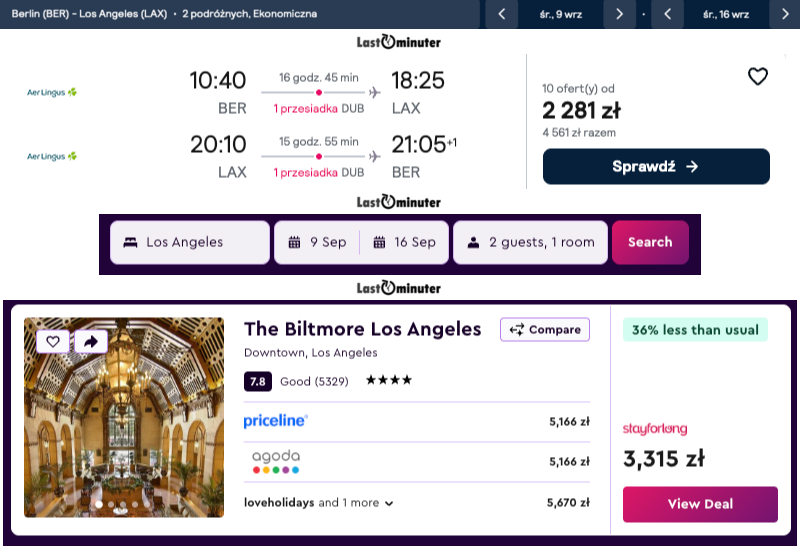Save flight offer with heart icon
Screen dimensions: 800x546
(x=758, y=77)
